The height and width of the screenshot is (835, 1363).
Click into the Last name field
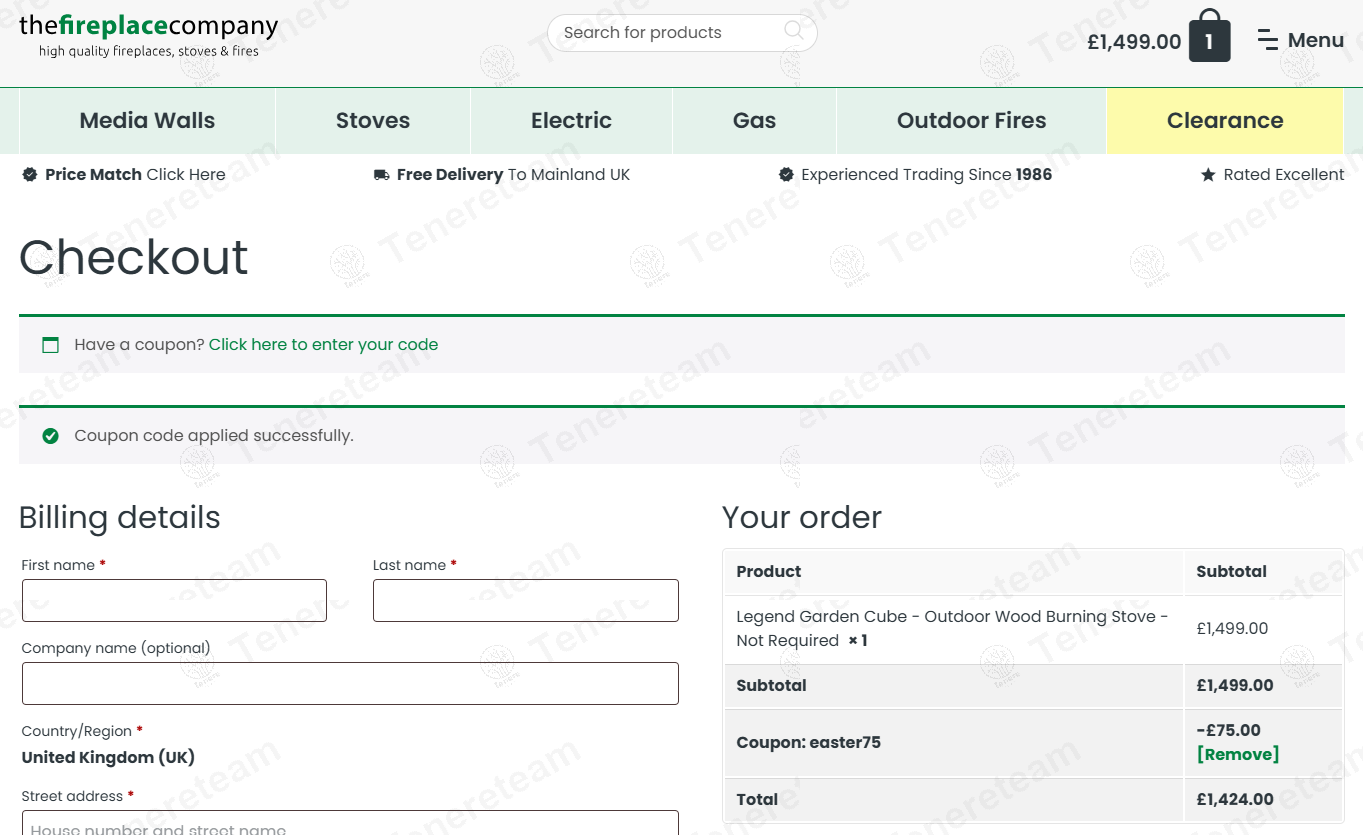tap(525, 600)
